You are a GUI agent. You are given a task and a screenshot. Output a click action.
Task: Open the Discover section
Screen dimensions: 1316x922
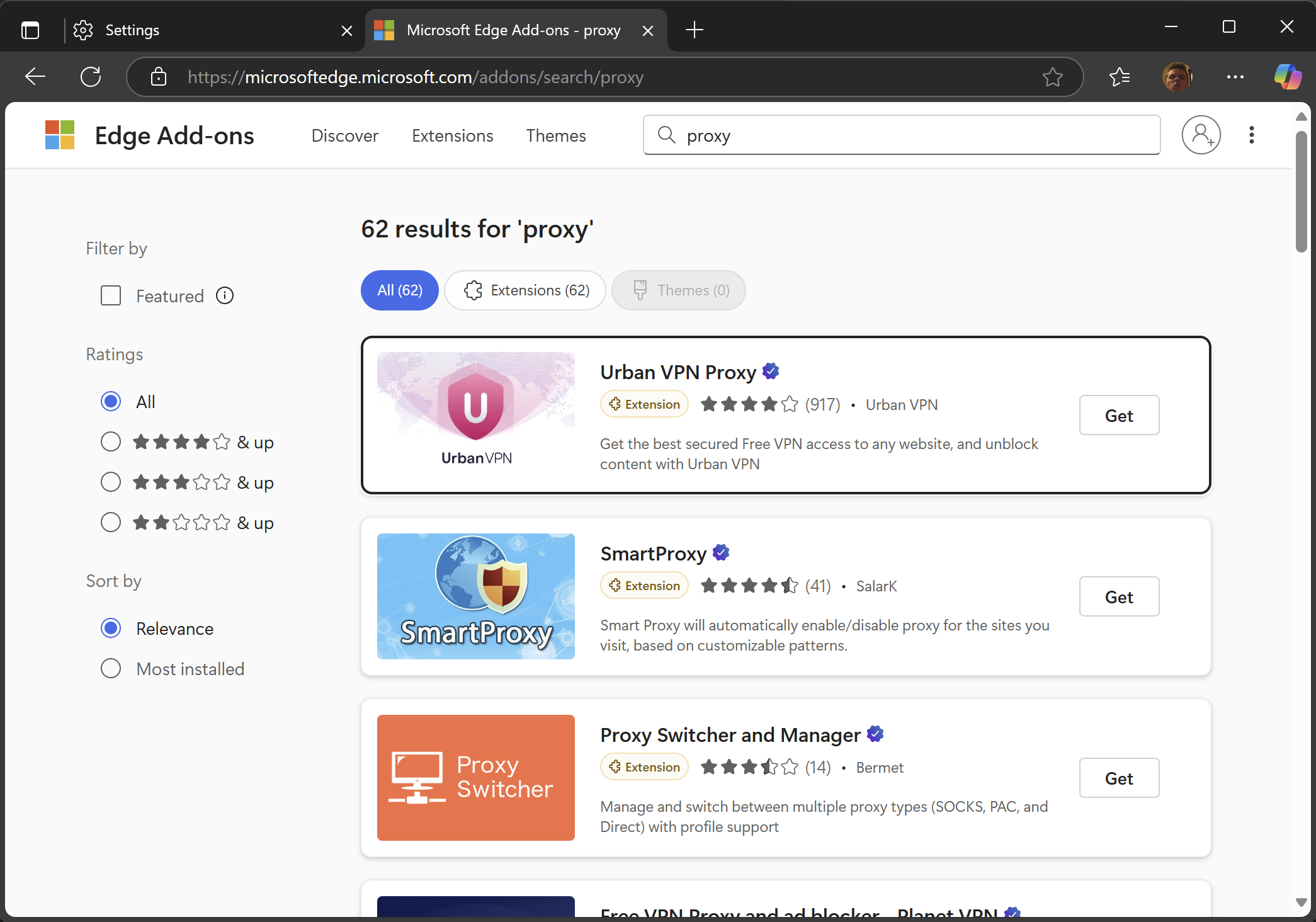[345, 135]
